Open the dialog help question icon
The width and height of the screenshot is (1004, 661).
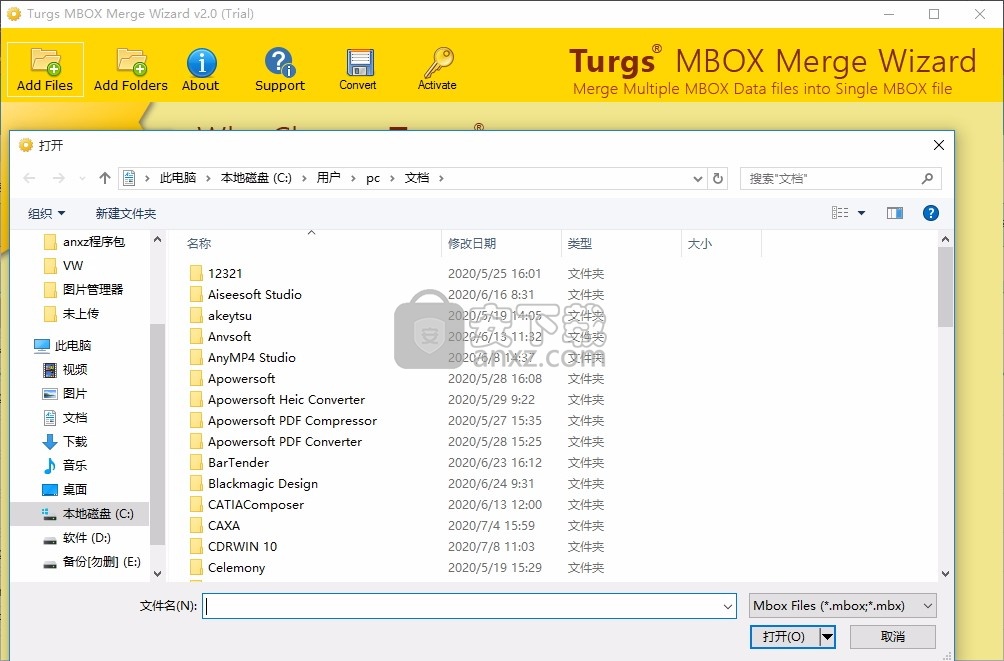point(930,213)
